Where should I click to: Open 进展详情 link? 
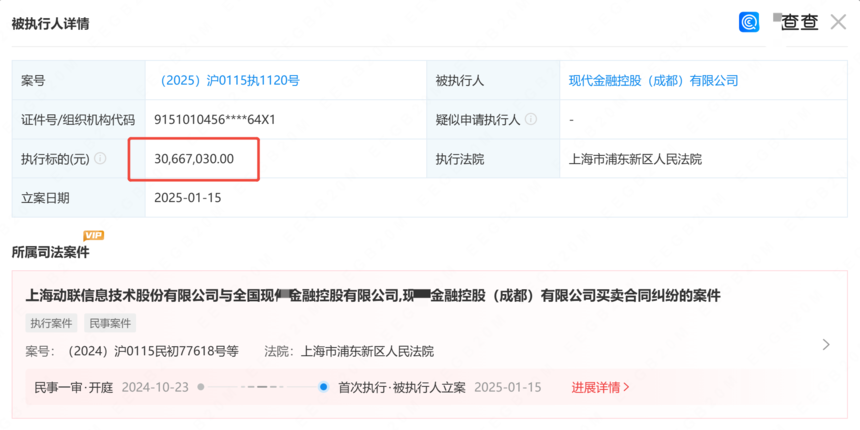(x=601, y=387)
